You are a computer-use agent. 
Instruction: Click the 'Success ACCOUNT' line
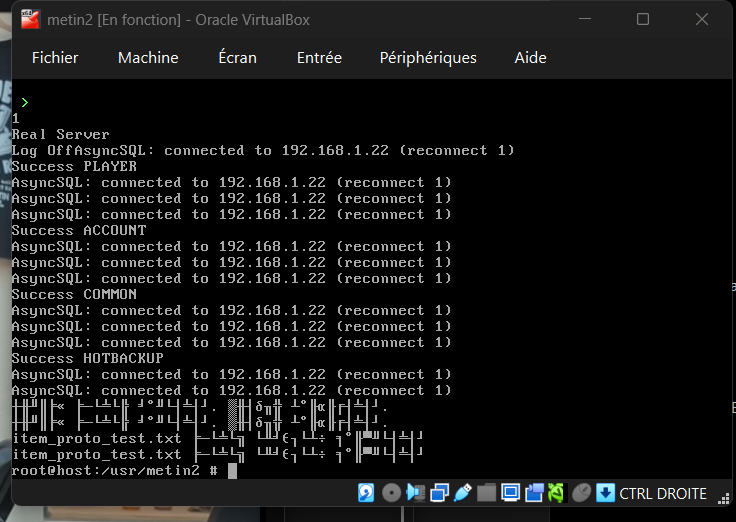[79, 230]
